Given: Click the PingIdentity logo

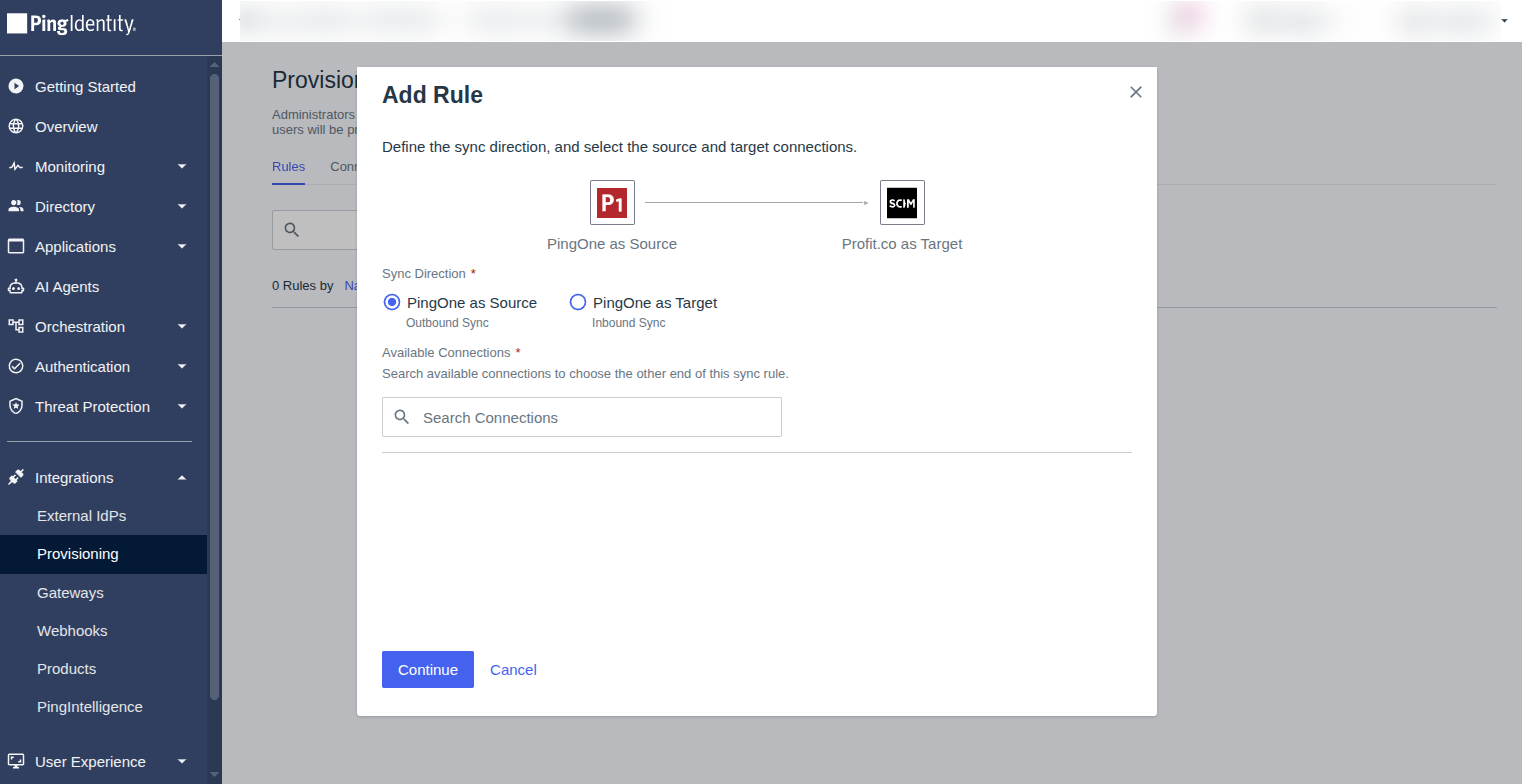Looking at the screenshot, I should click(71, 25).
